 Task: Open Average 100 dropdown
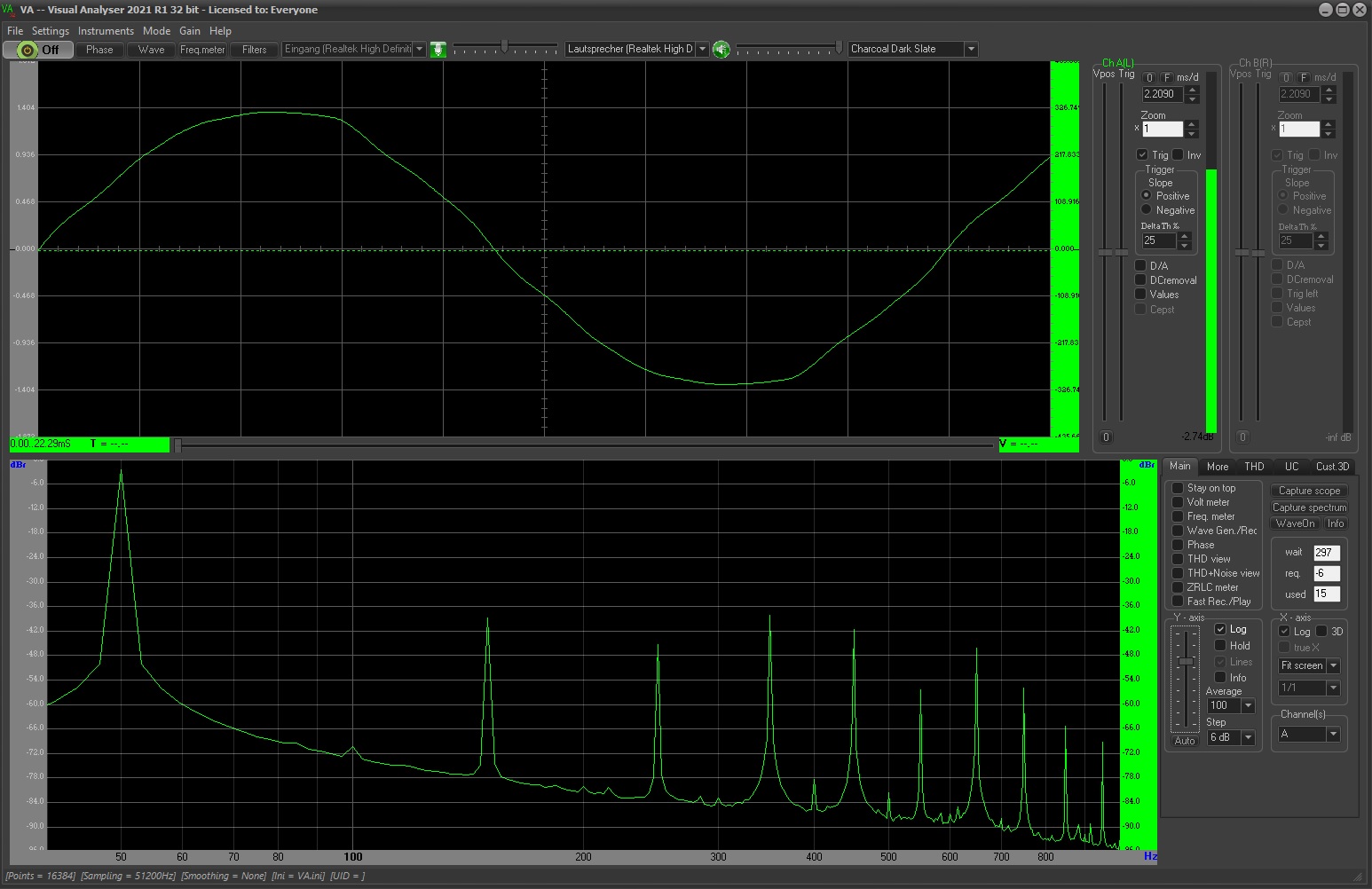pos(1249,706)
